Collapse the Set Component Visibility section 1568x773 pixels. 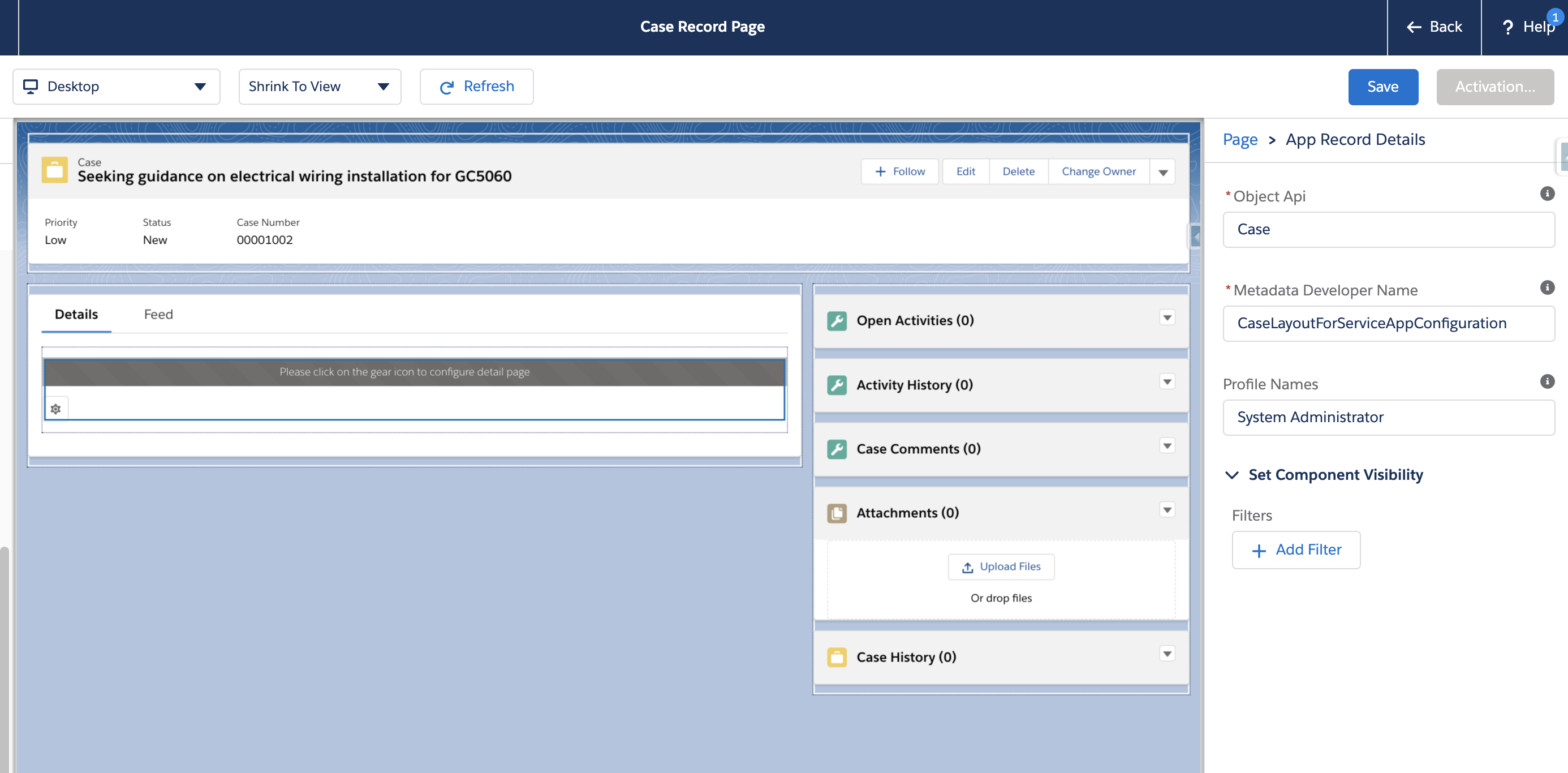[1232, 475]
